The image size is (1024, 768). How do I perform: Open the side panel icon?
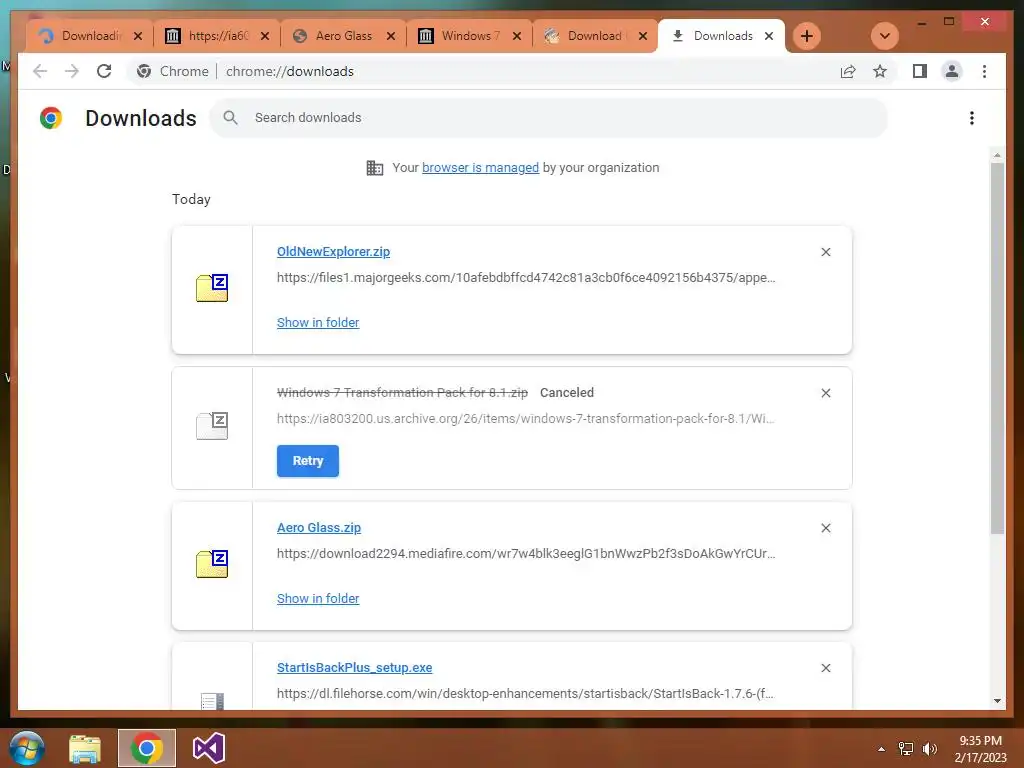(920, 71)
